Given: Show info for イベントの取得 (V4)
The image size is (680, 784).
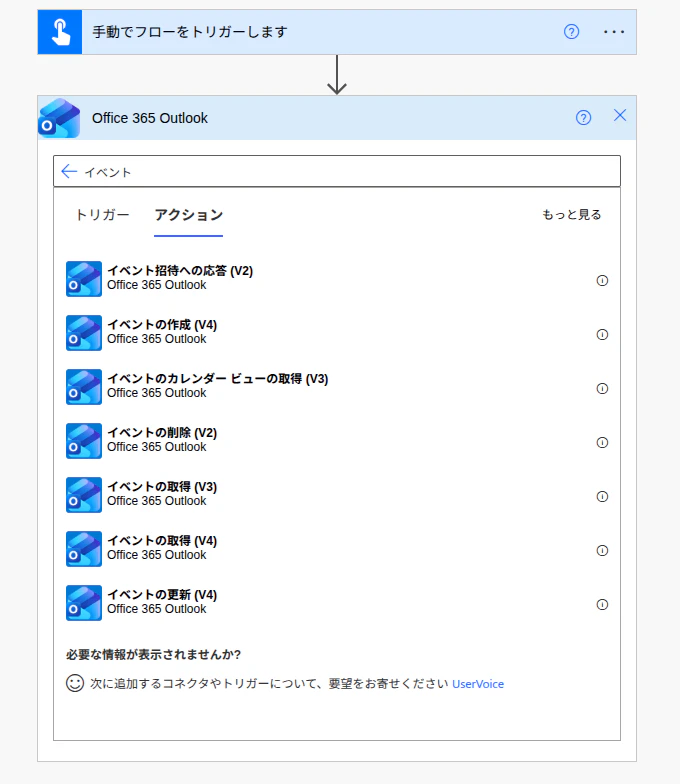Looking at the screenshot, I should coord(602,550).
